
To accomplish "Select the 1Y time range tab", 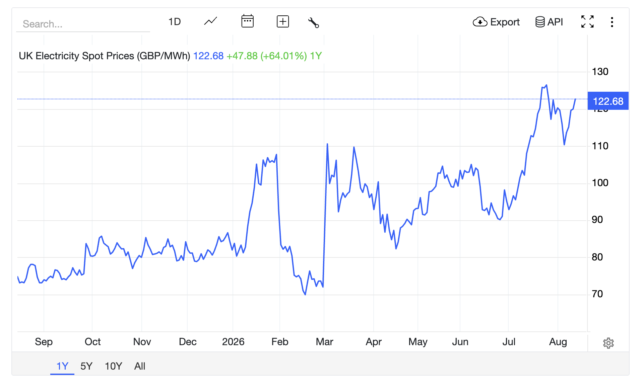I will 62,366.
